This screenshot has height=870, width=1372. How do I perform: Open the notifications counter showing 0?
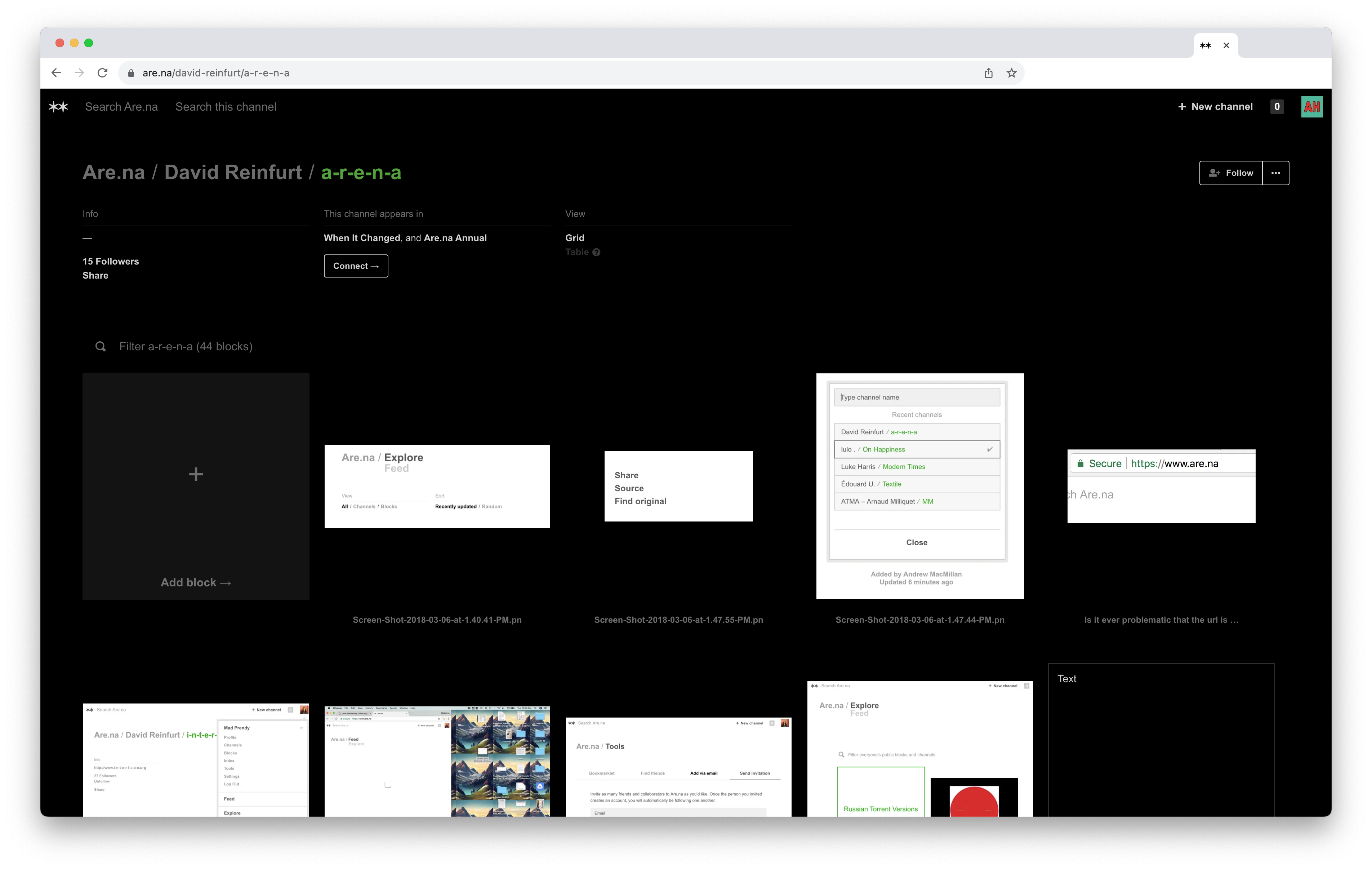(1277, 107)
